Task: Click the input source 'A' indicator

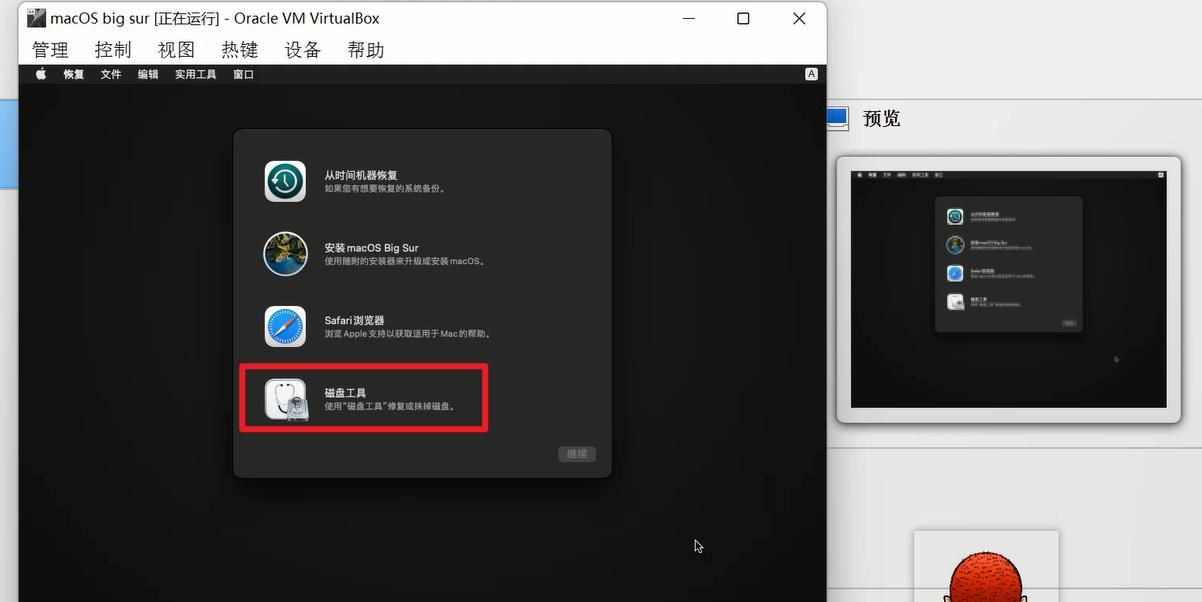Action: point(811,74)
